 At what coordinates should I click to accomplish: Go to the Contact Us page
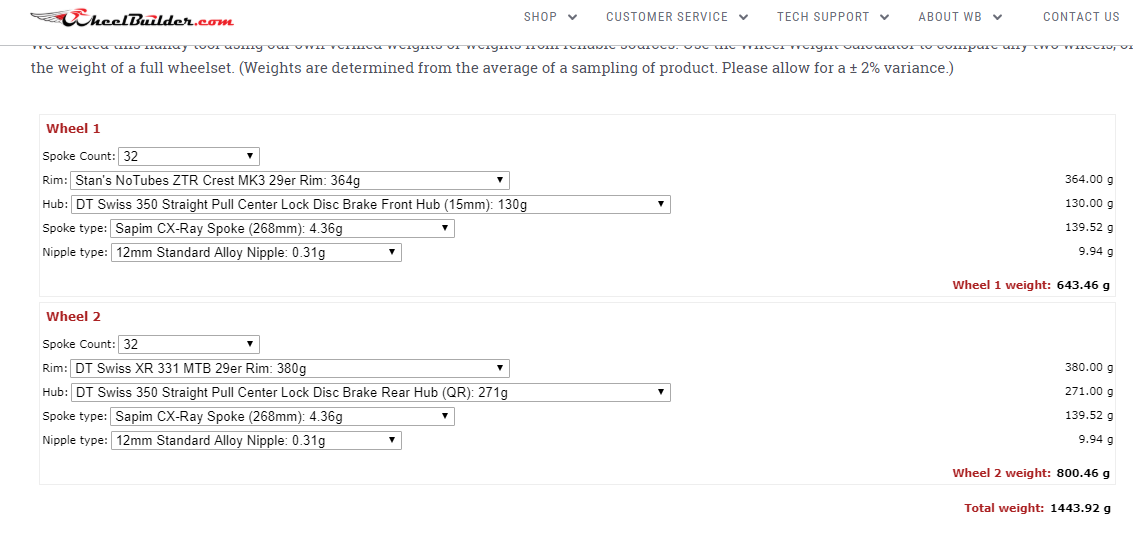coord(1081,17)
